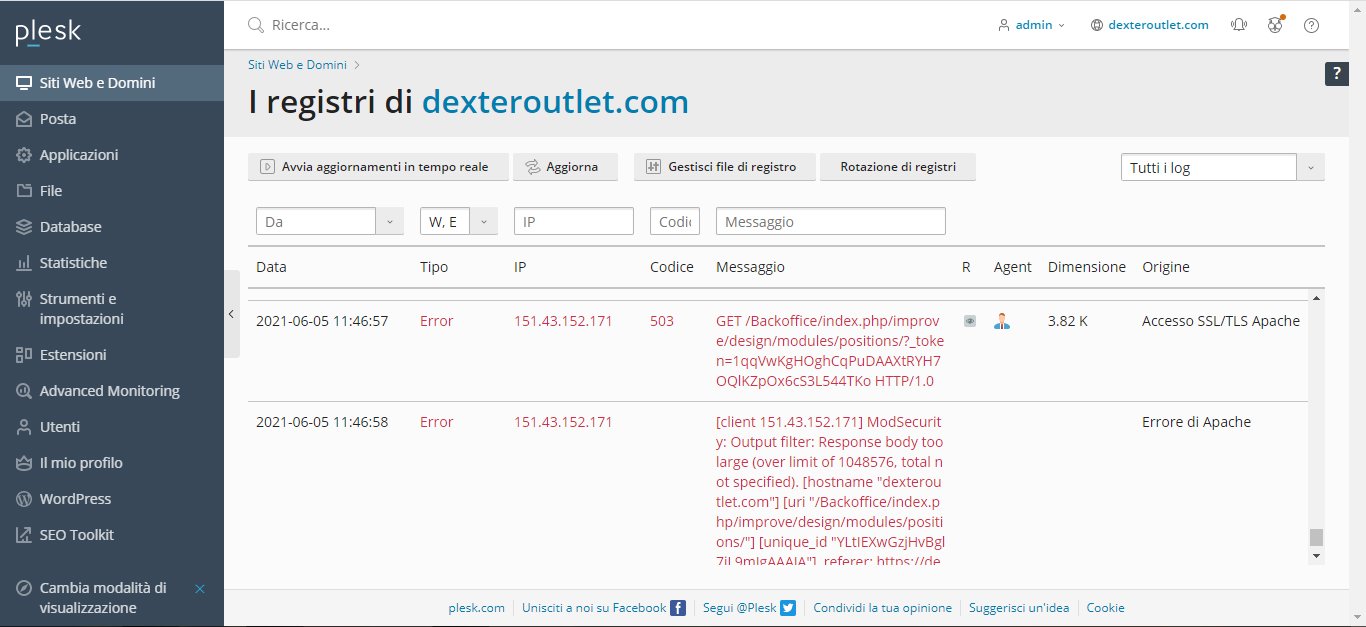Click the search magnifier icon
Viewport: 1366px width, 627px height.
coord(256,25)
